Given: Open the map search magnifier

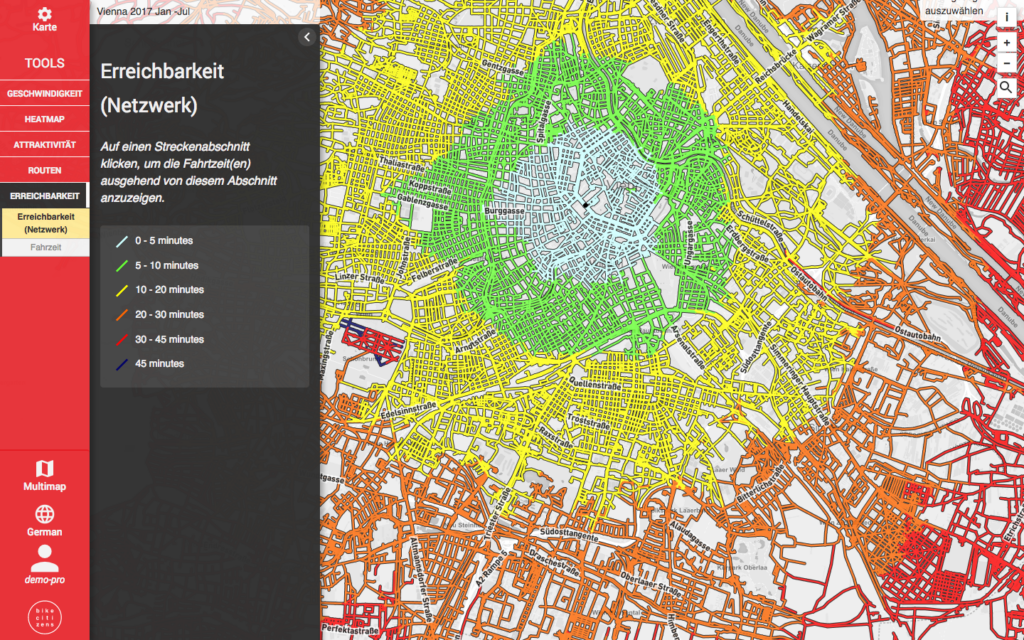Looking at the screenshot, I should pos(1006,88).
